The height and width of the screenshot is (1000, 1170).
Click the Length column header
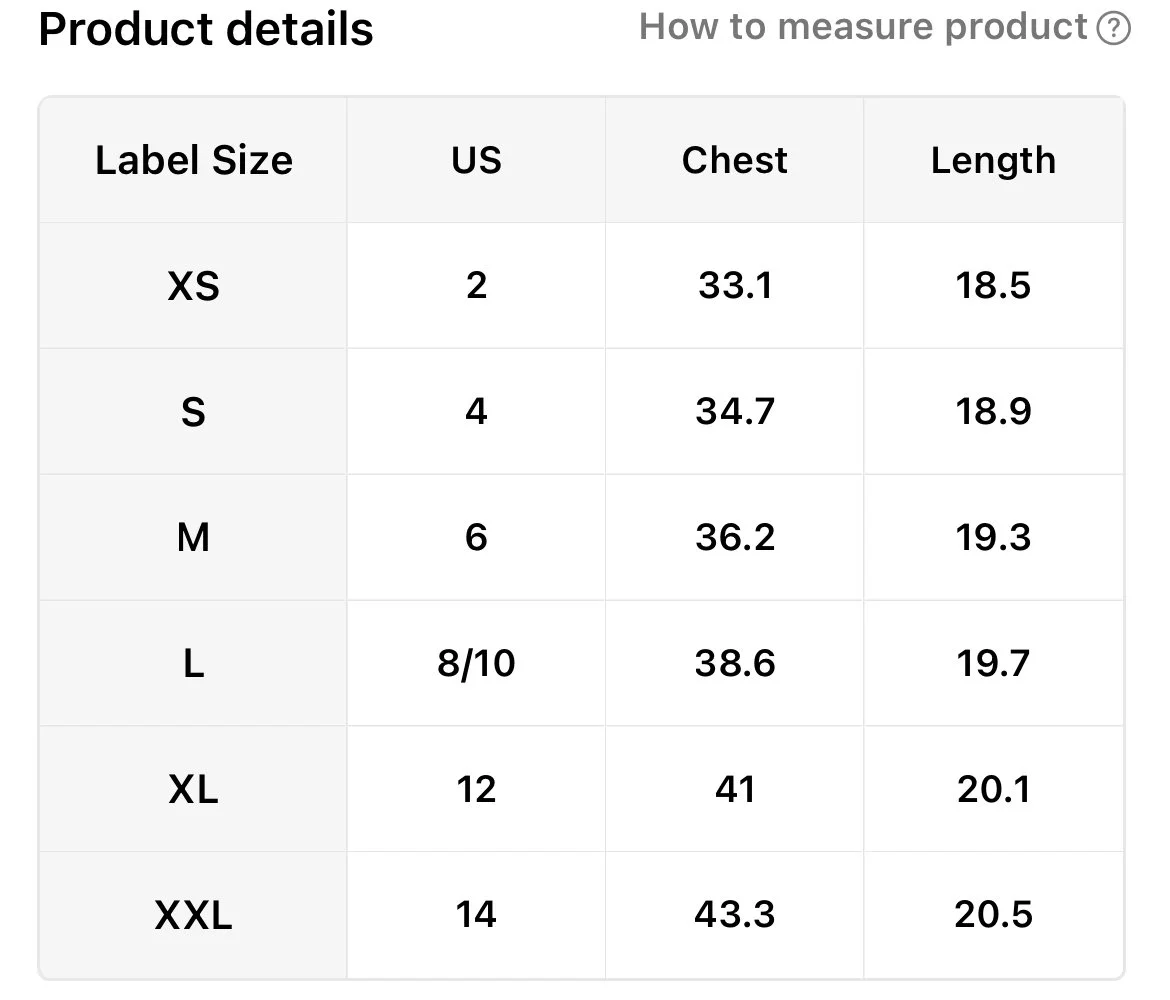click(x=993, y=160)
